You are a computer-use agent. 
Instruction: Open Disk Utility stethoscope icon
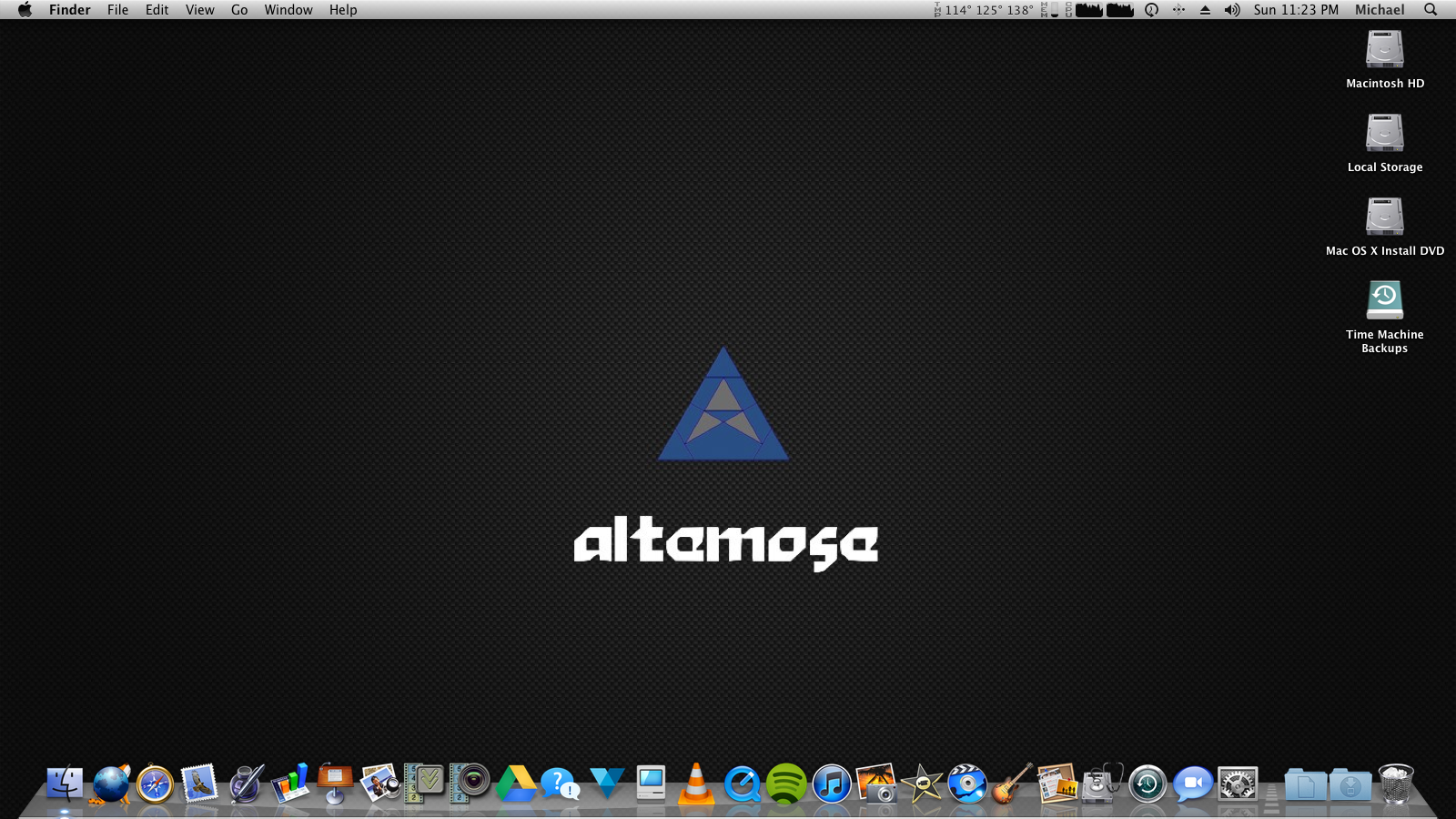(1102, 784)
